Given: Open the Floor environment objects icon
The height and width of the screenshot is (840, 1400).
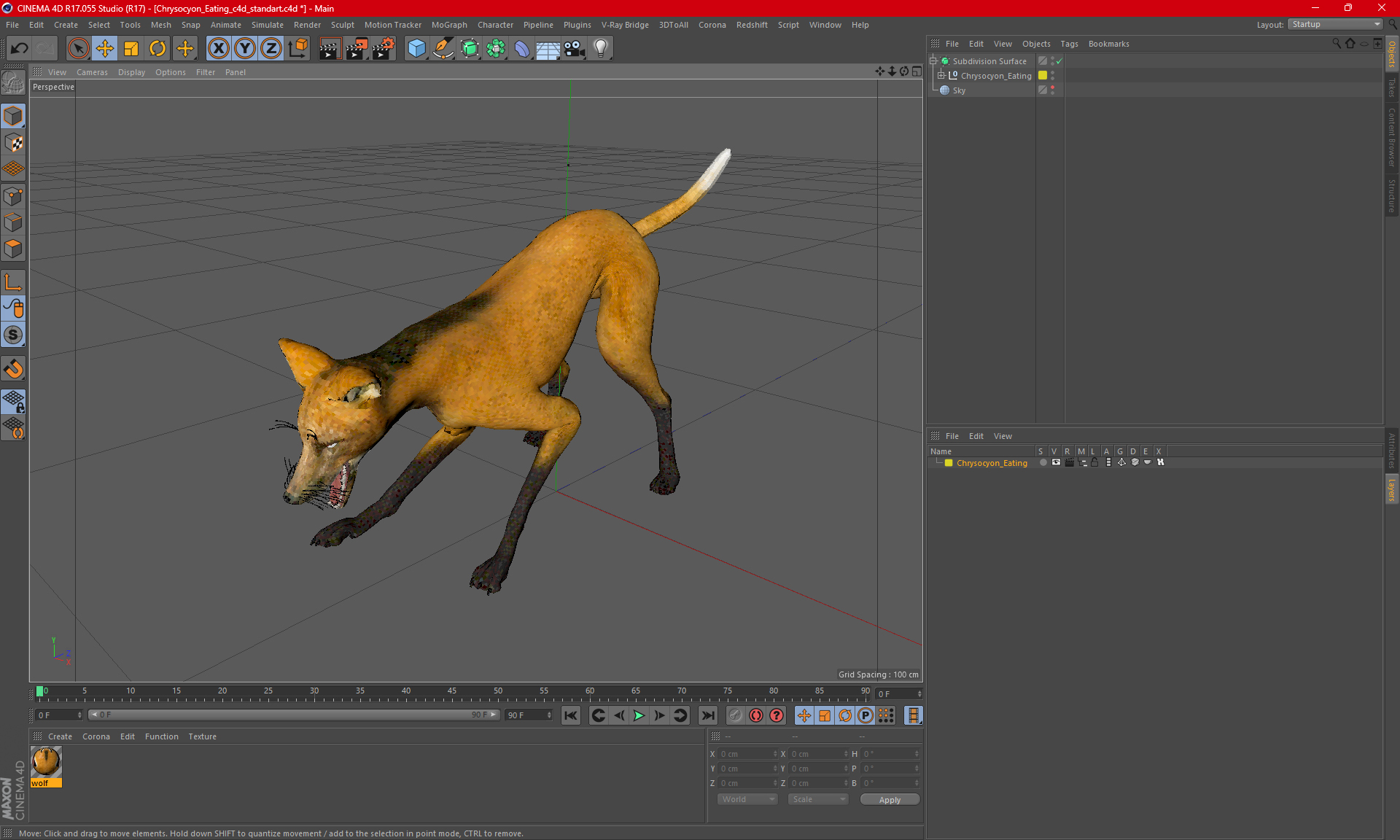Looking at the screenshot, I should (x=548, y=48).
